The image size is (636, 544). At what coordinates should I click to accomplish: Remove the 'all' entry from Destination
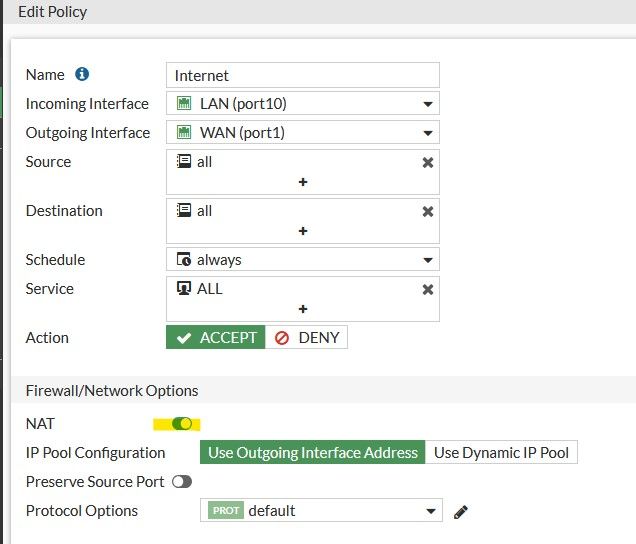428,211
